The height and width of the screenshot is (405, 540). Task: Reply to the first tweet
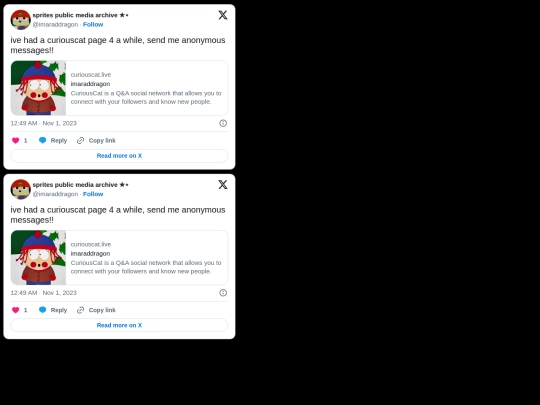(53, 141)
